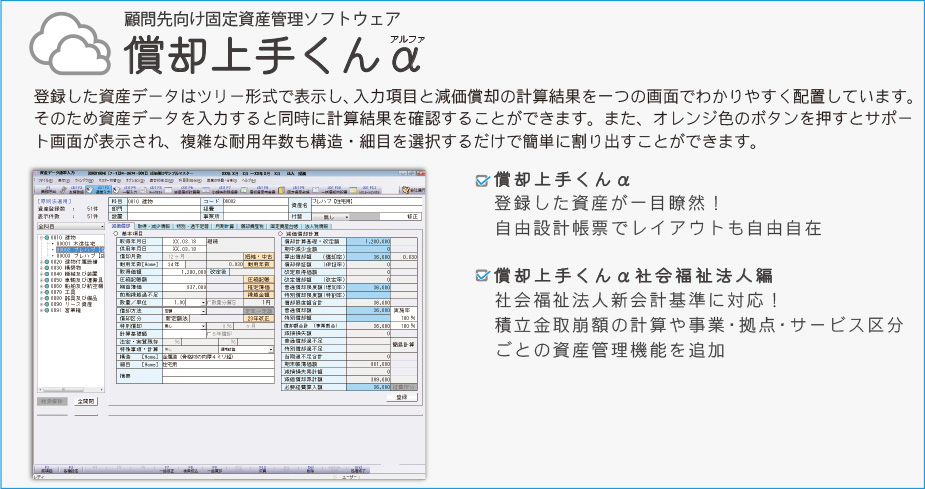The width and height of the screenshot is (925, 489).
Task: Select the 減価償却計算 radio circle
Action: coord(280,234)
